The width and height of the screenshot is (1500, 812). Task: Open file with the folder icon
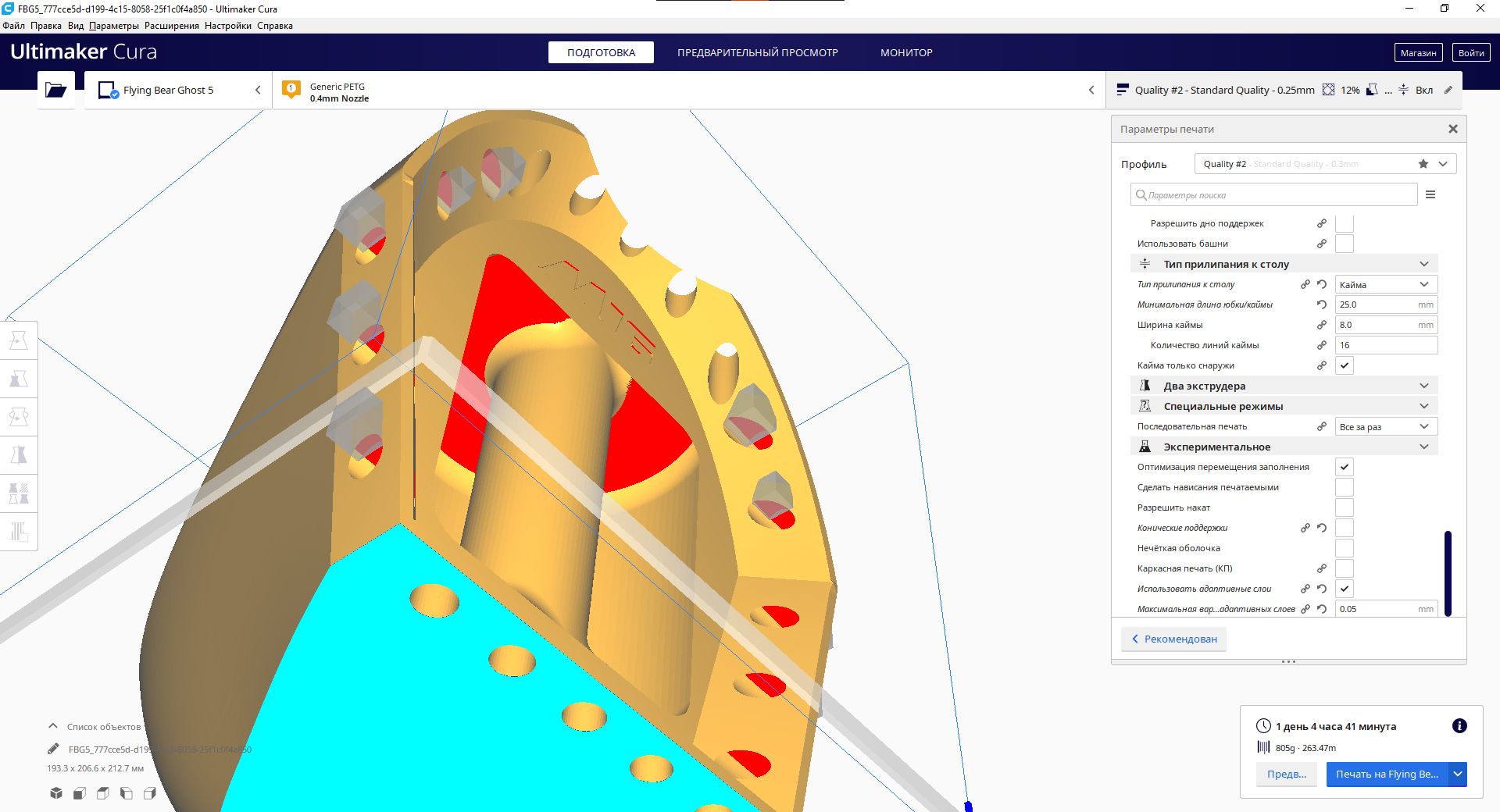click(x=55, y=90)
